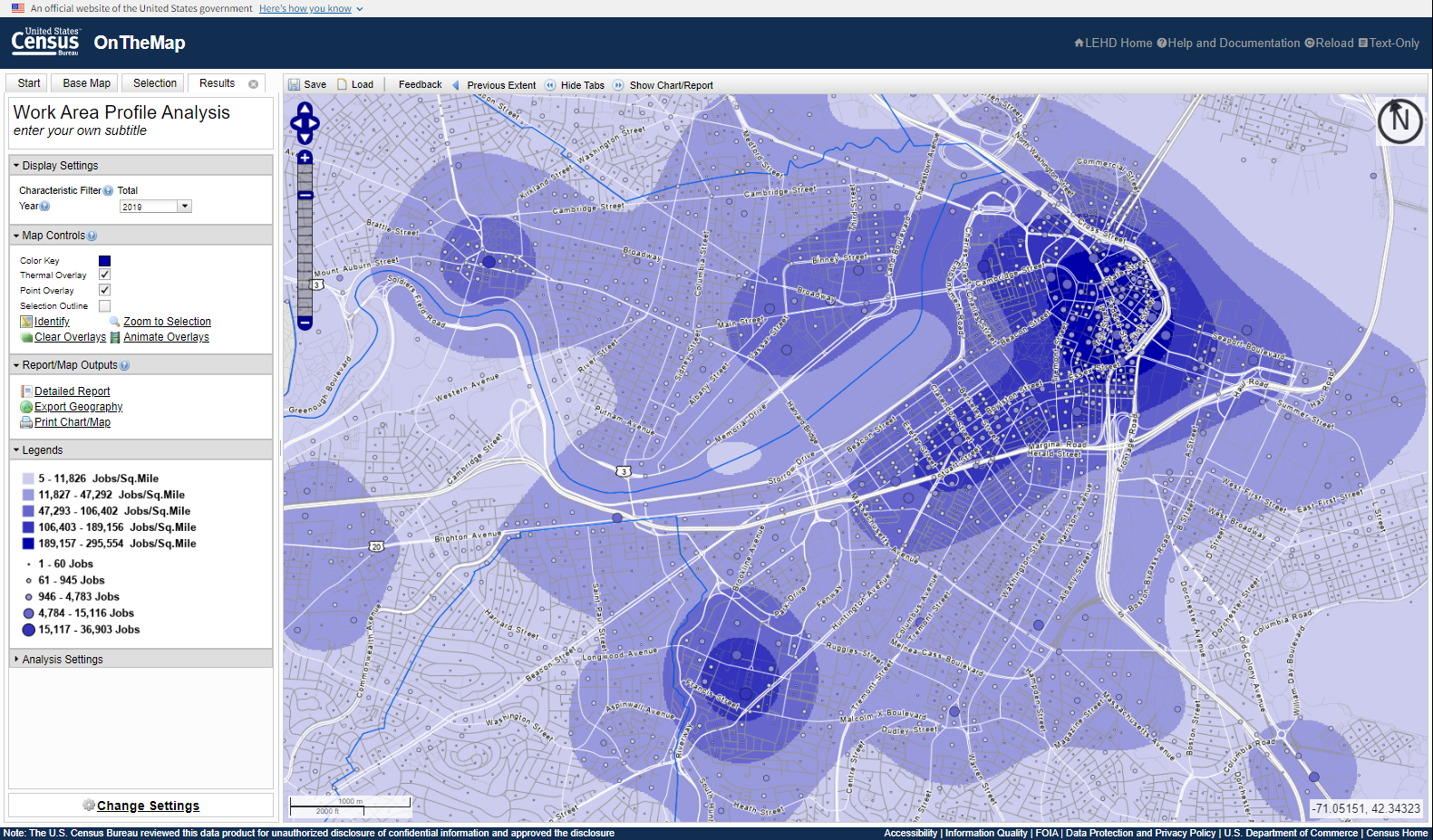
Task: Click the Zoom to Selection magnifier icon
Action: coord(115,322)
